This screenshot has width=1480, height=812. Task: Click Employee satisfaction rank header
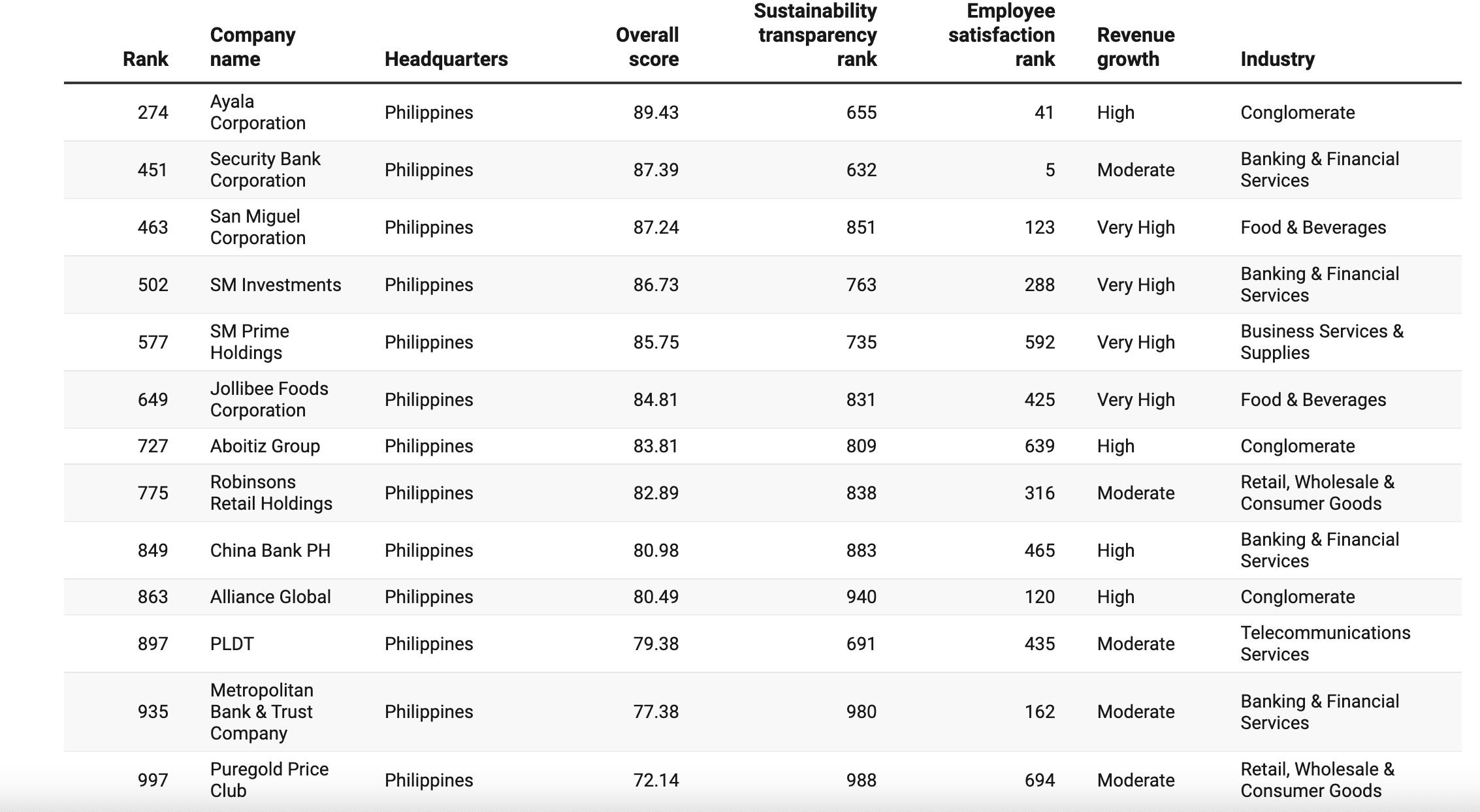point(1001,35)
